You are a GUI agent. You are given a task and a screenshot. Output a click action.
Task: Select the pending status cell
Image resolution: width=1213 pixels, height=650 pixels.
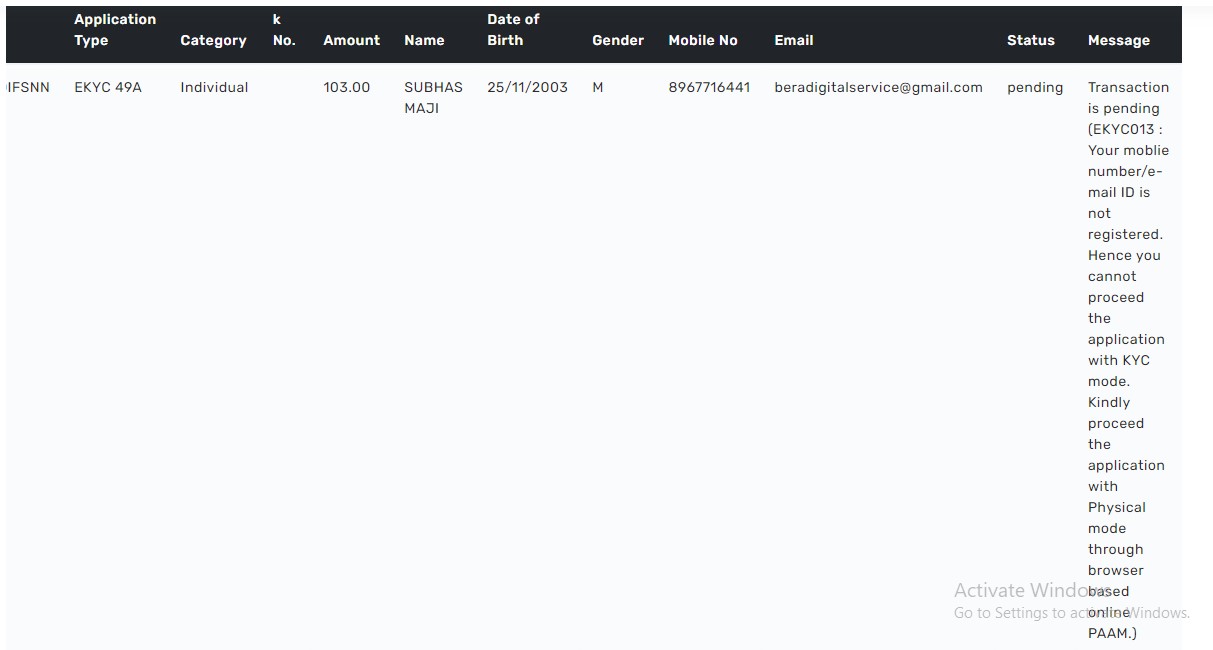1035,87
